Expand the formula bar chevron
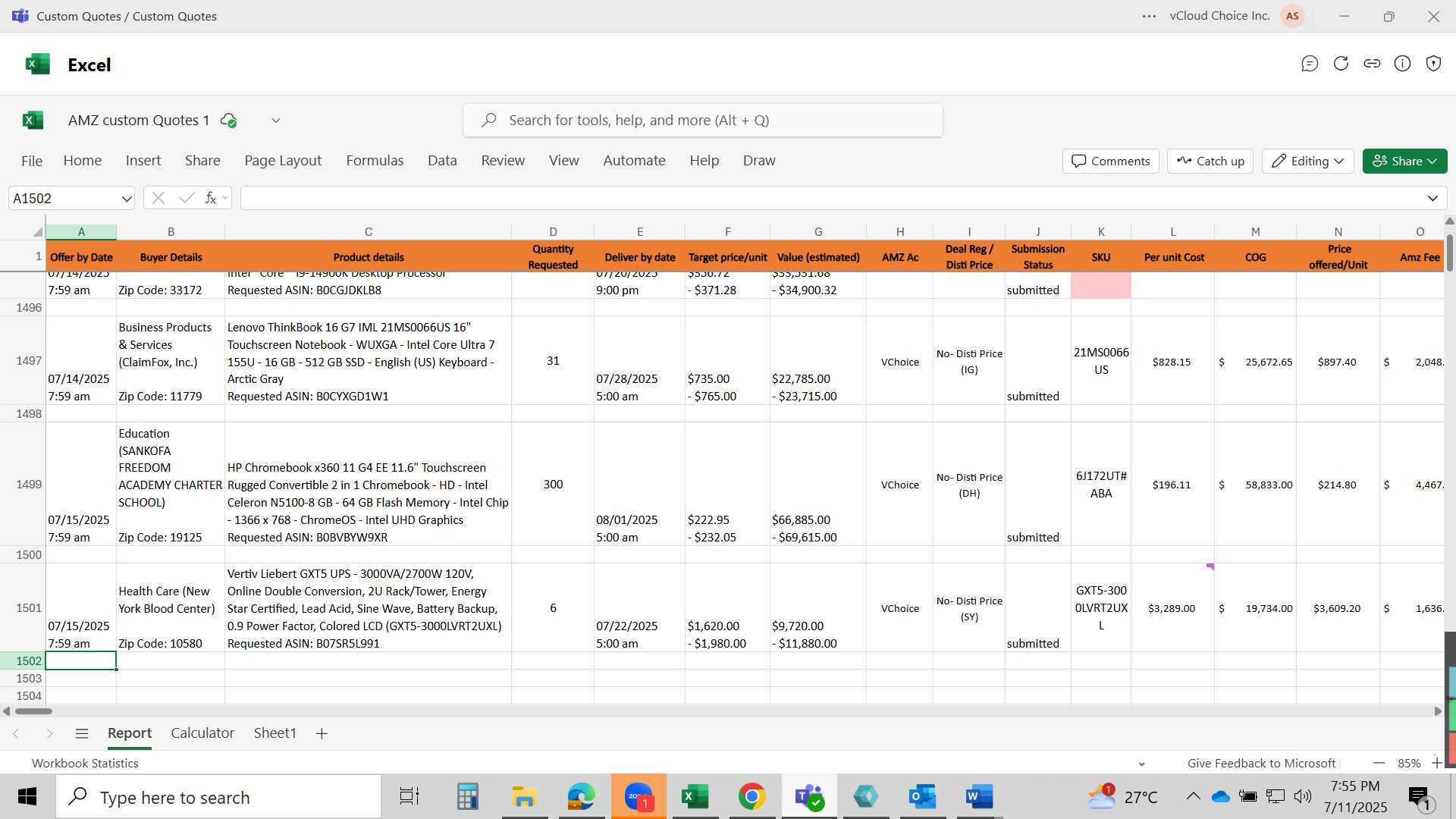This screenshot has height=819, width=1456. pos(1432,199)
